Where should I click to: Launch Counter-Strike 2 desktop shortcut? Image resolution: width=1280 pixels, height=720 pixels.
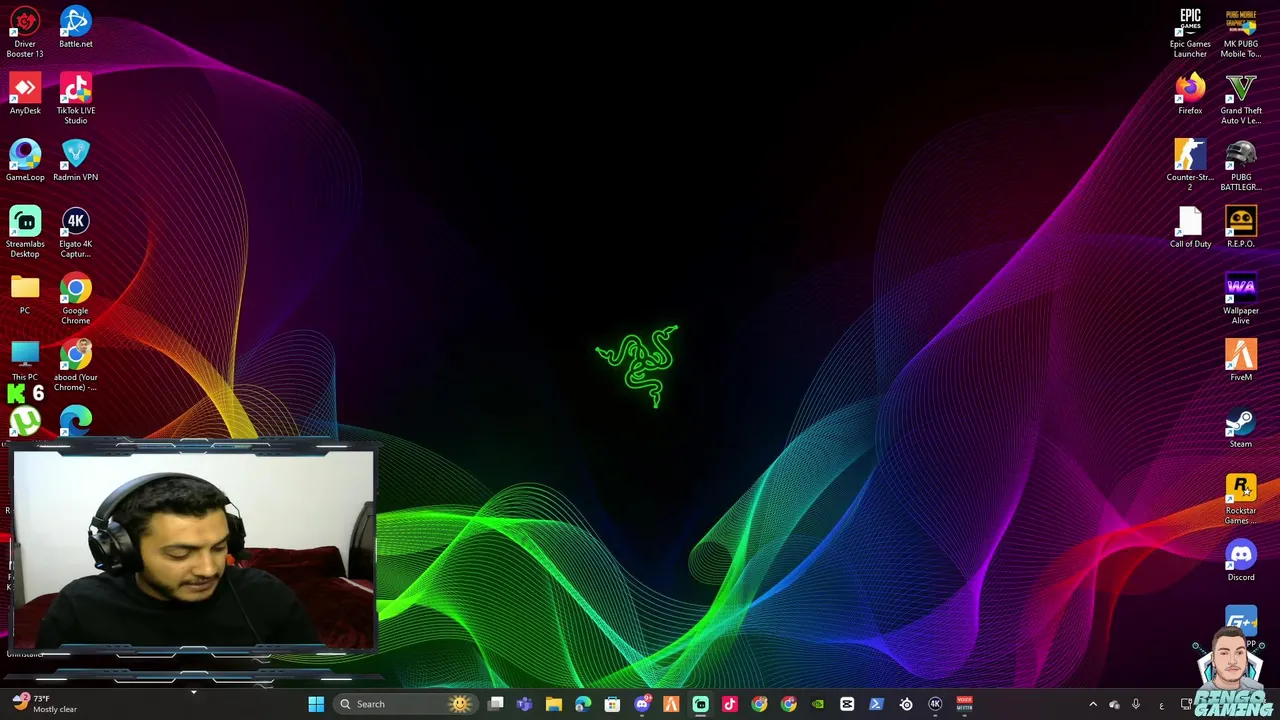click(1190, 166)
